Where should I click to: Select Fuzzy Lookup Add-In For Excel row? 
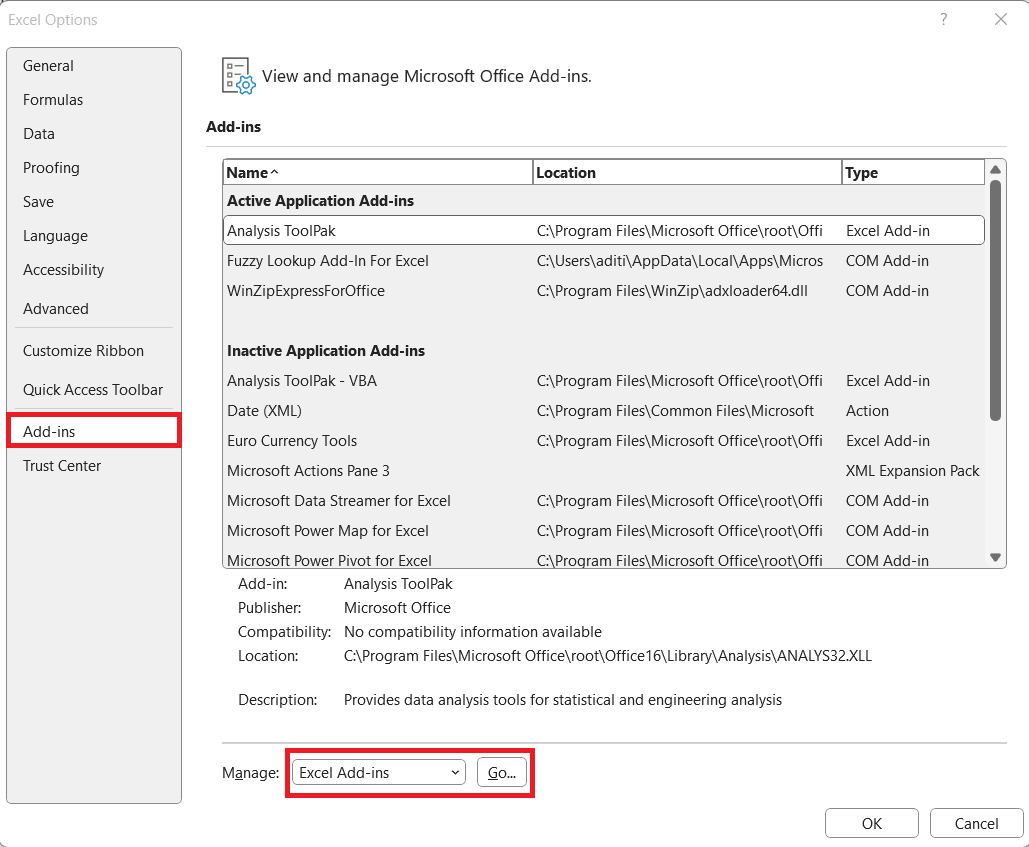pos(604,260)
